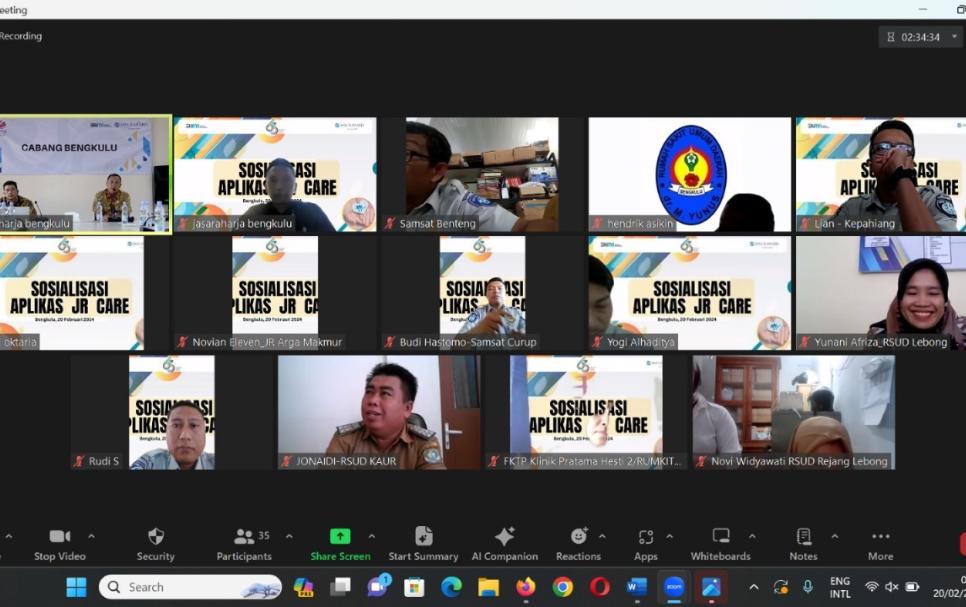Select the hendrik asikin video tile
This screenshot has height=607, width=966.
[x=689, y=174]
